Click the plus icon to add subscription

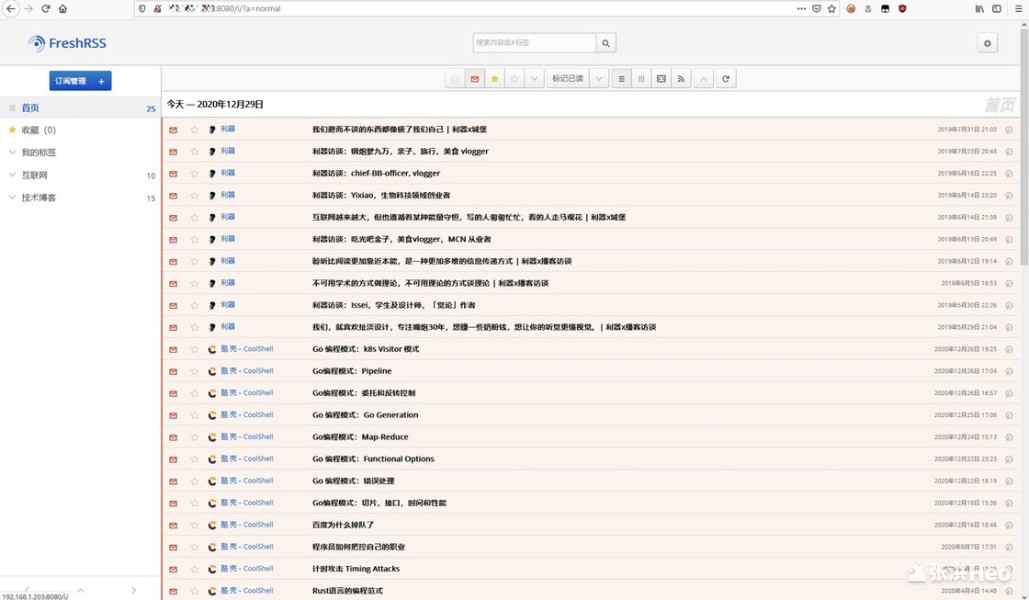coord(101,81)
